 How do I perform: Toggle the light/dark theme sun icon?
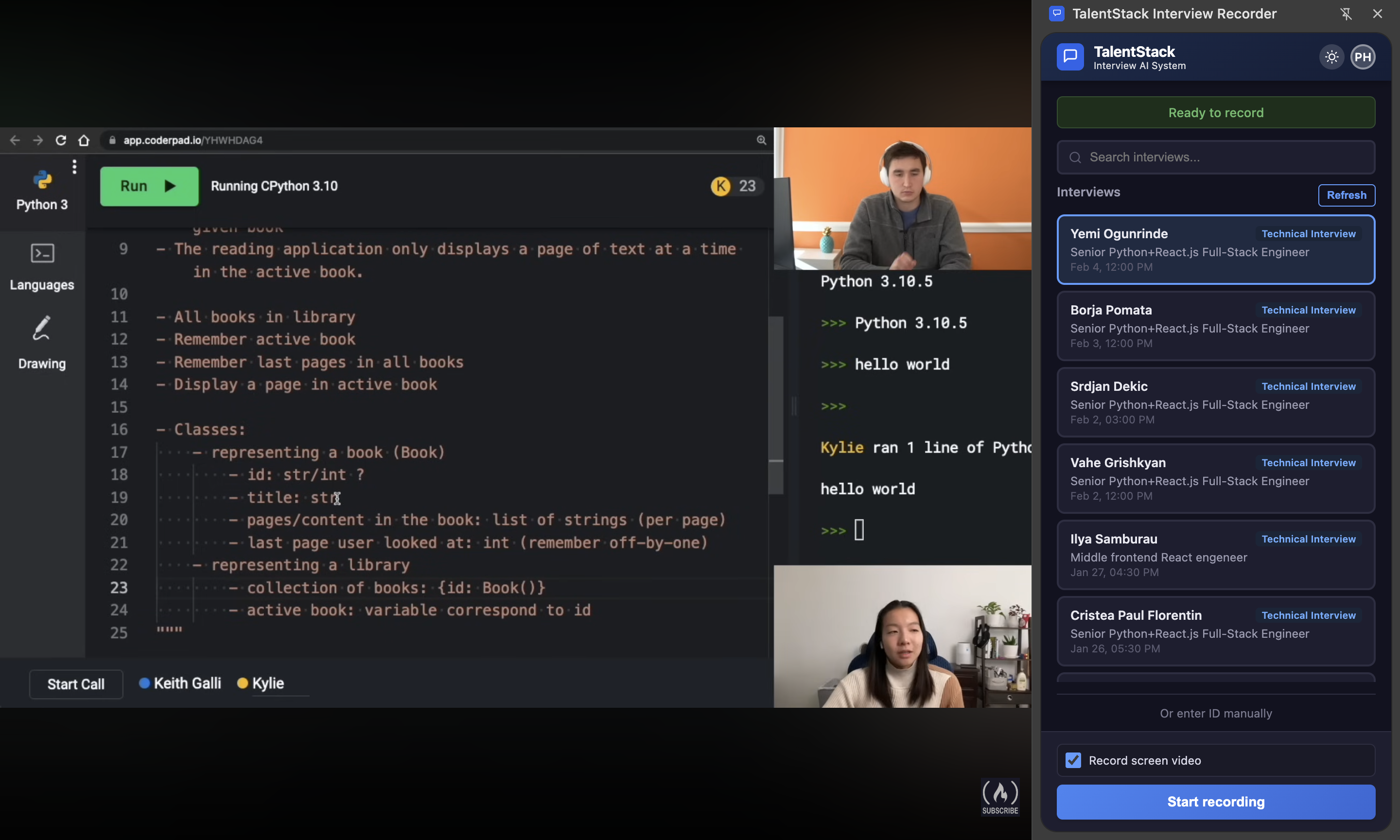(x=1331, y=56)
